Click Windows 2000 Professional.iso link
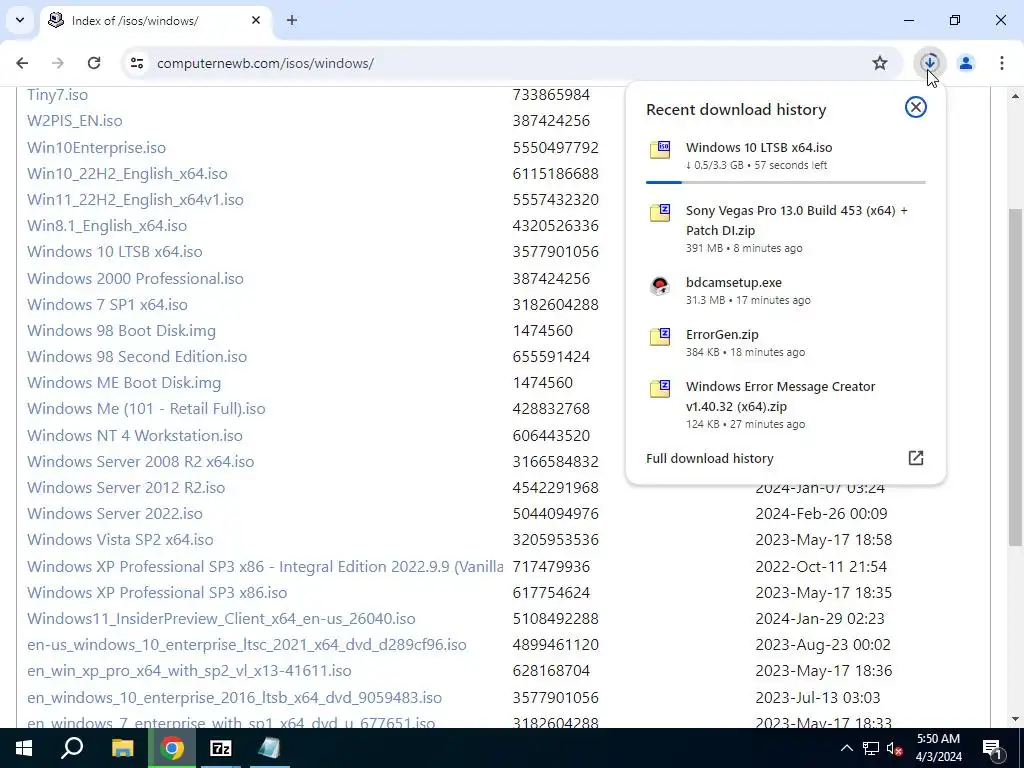Viewport: 1024px width, 768px height. (135, 278)
